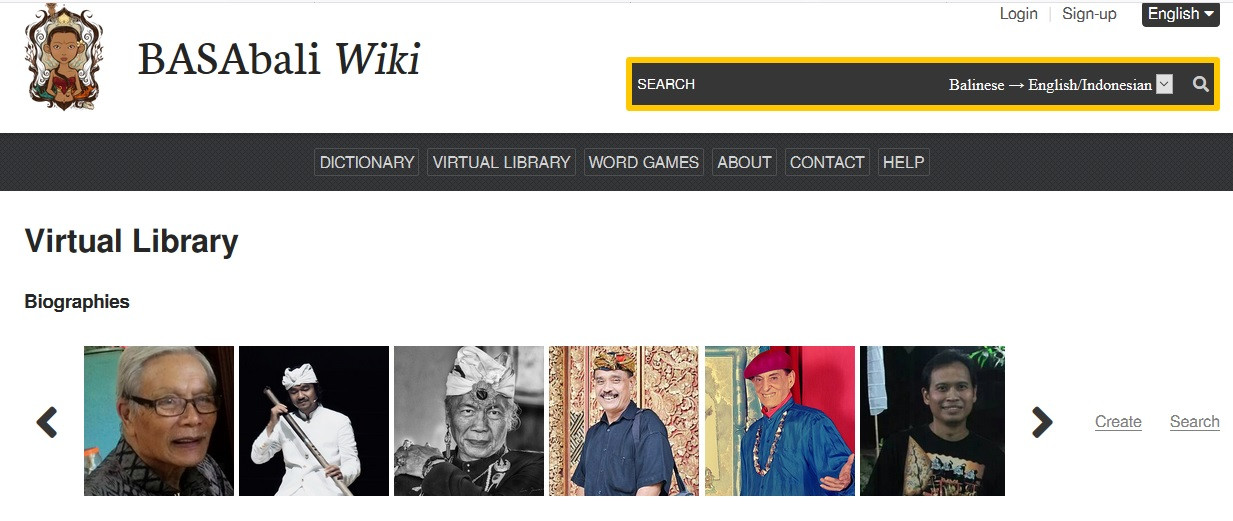Open the CONTACT page
The height and width of the screenshot is (521, 1233).
coord(827,162)
